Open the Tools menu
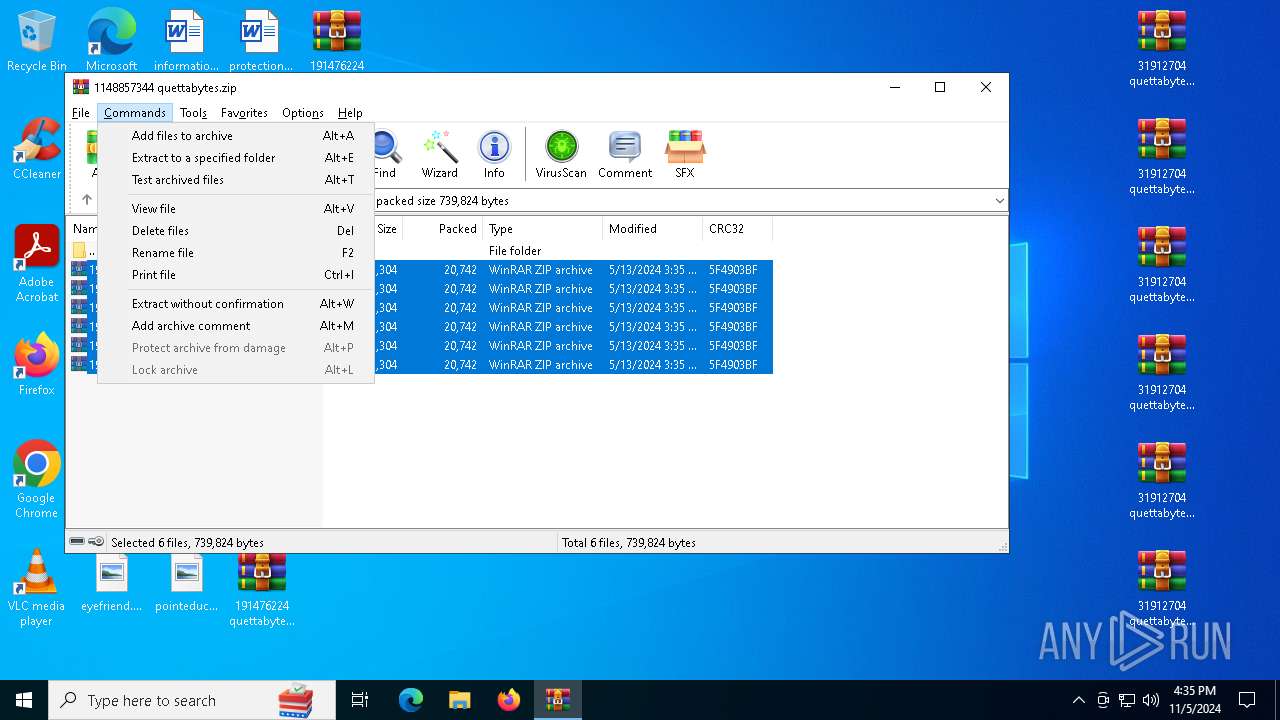 (x=193, y=113)
